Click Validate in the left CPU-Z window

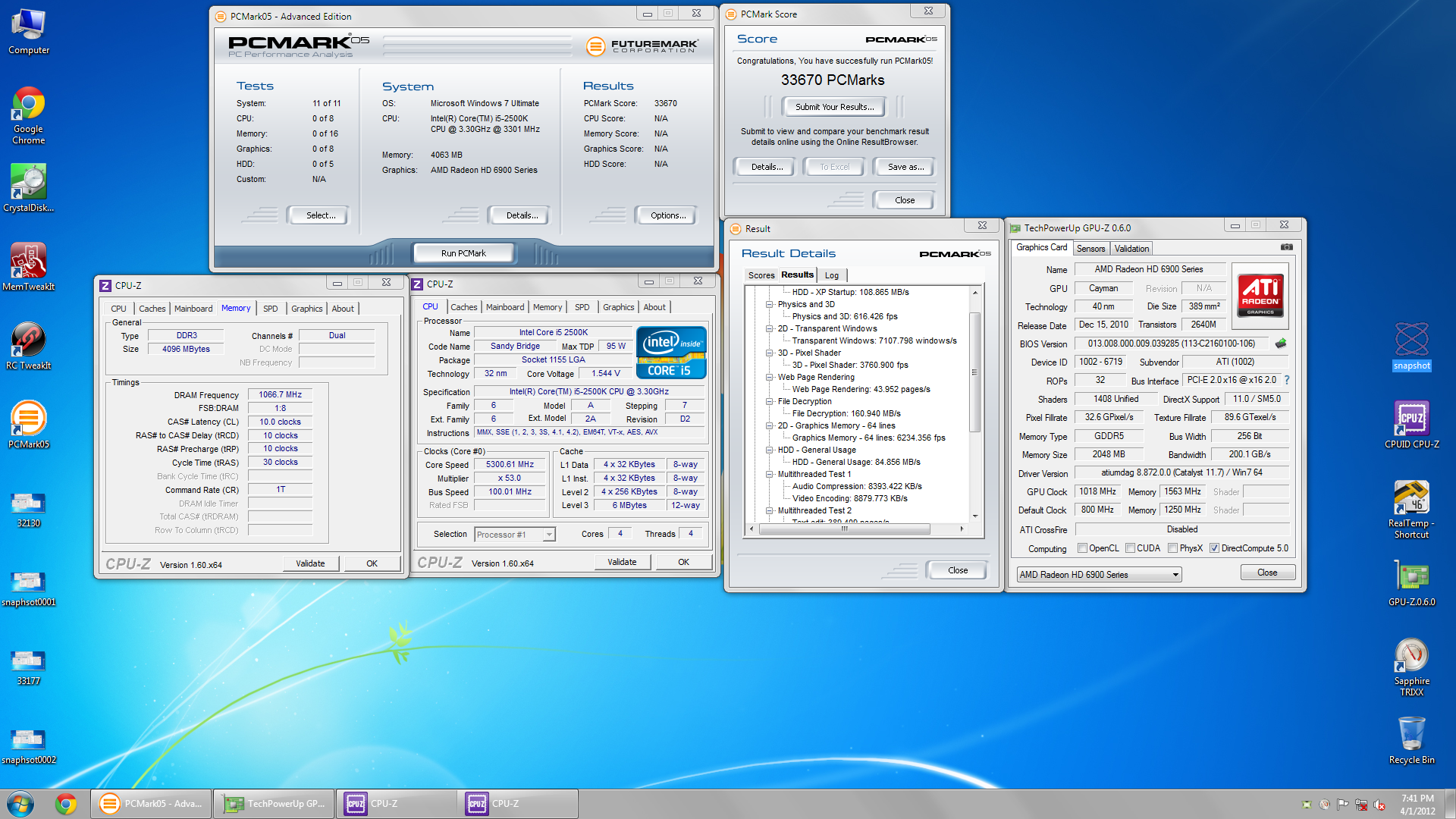tap(310, 563)
